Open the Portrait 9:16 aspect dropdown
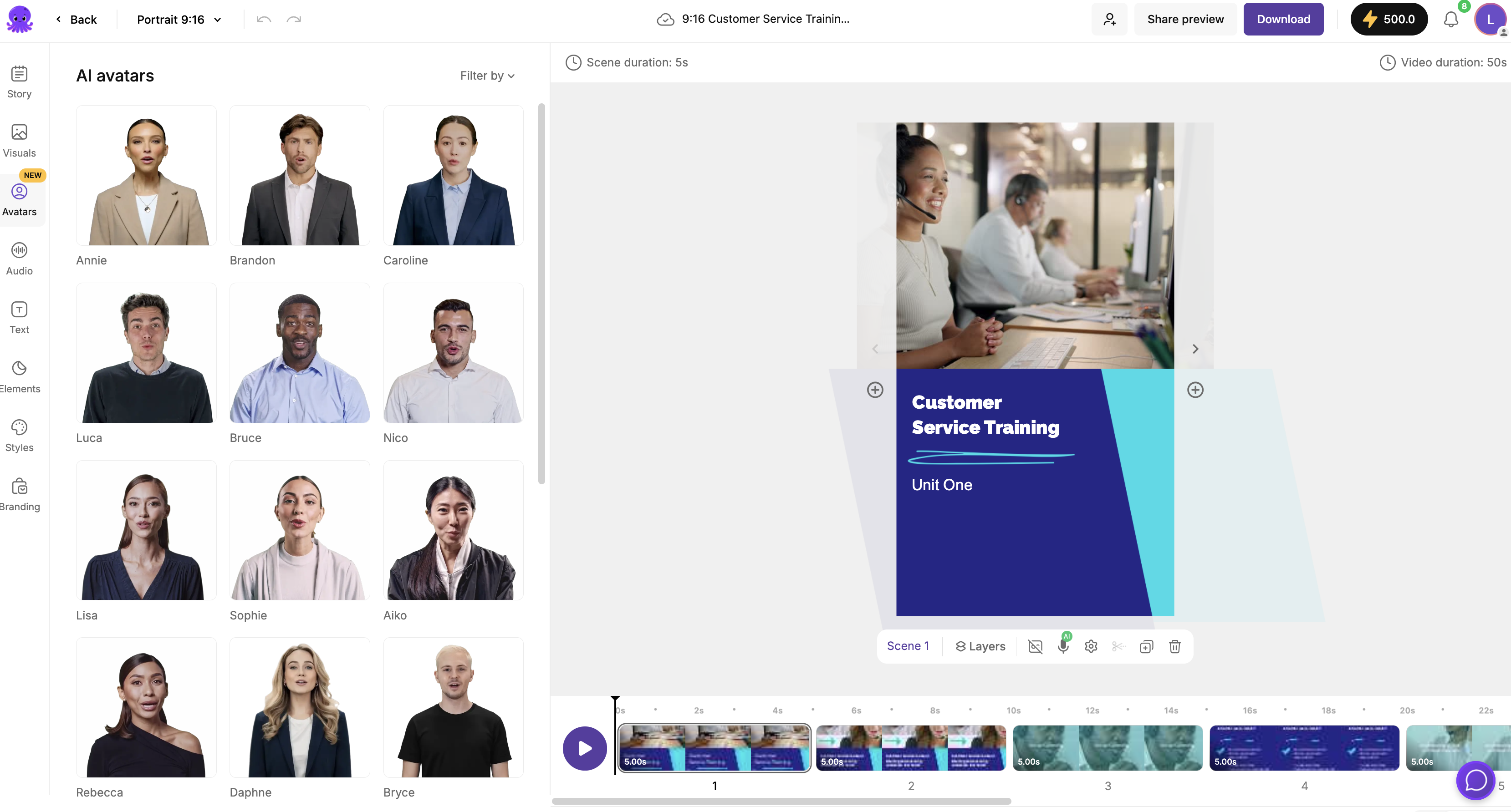Image resolution: width=1511 pixels, height=812 pixels. click(x=179, y=20)
